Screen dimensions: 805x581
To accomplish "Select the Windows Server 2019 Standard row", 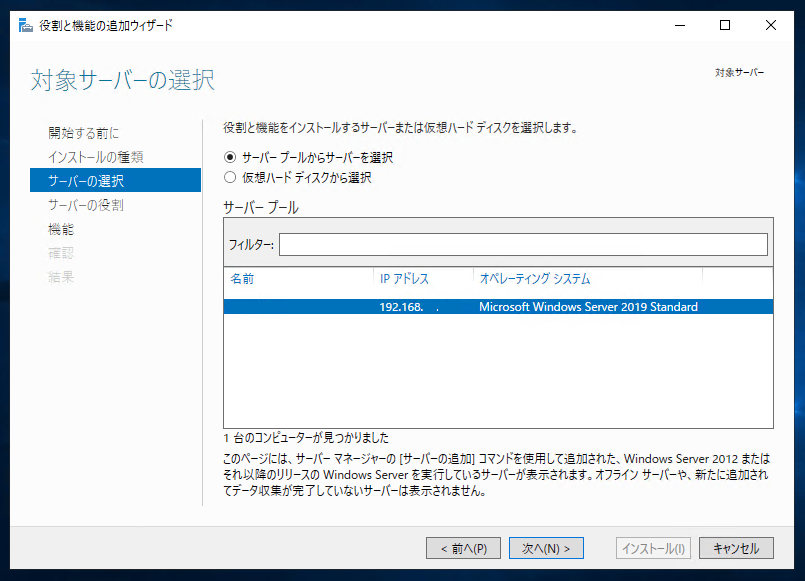I will [499, 307].
